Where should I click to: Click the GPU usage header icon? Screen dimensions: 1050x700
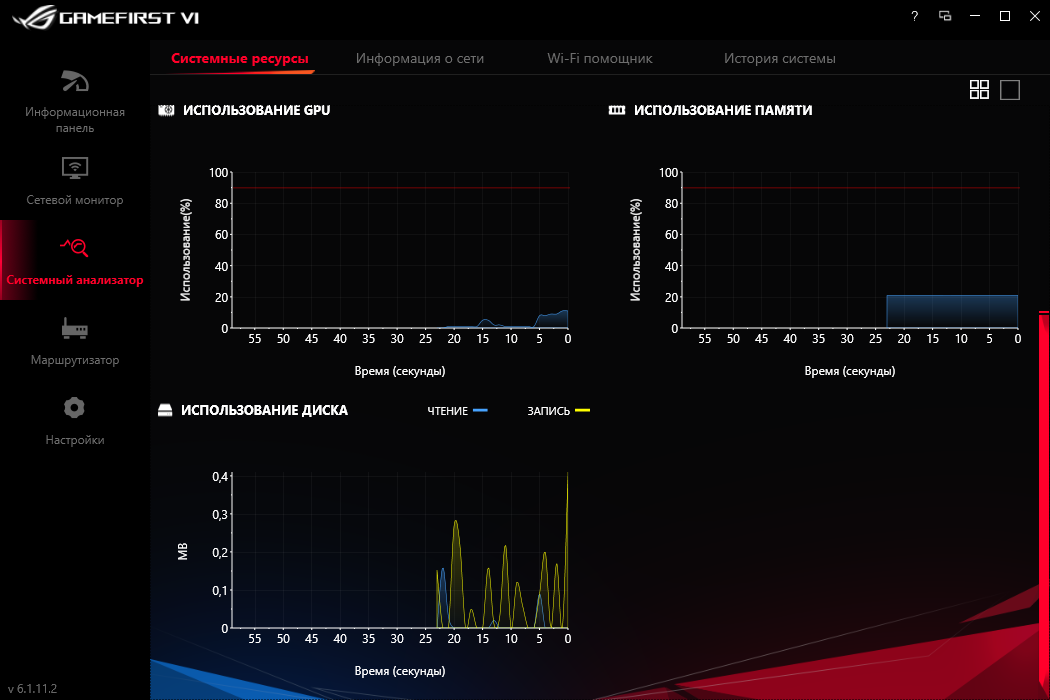(x=166, y=111)
